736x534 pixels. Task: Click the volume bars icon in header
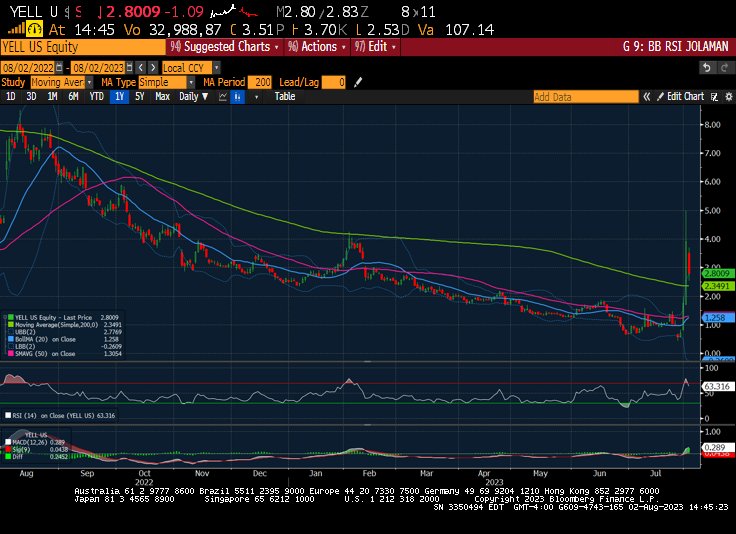[16, 29]
